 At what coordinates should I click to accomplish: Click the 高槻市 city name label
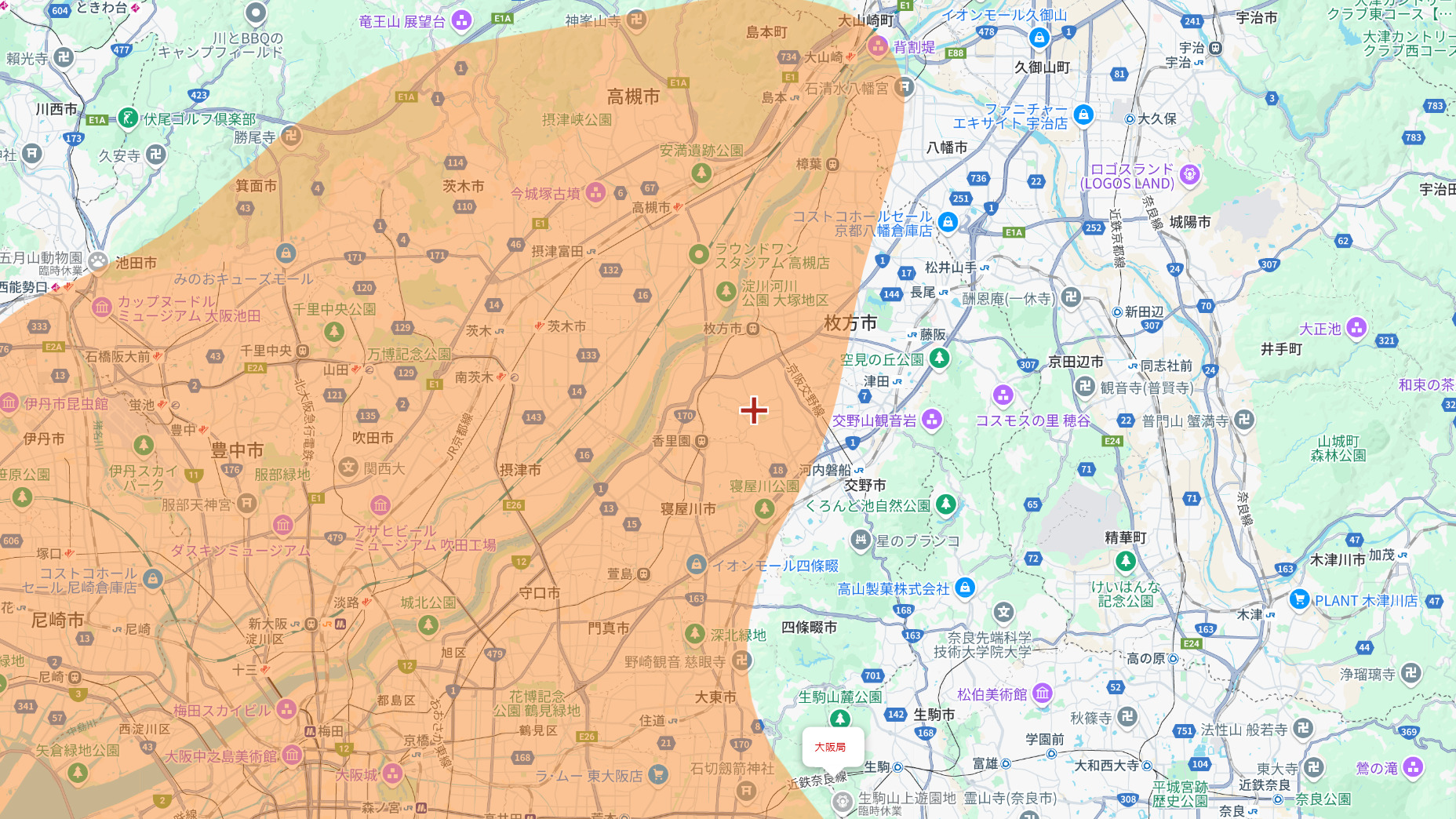(633, 96)
